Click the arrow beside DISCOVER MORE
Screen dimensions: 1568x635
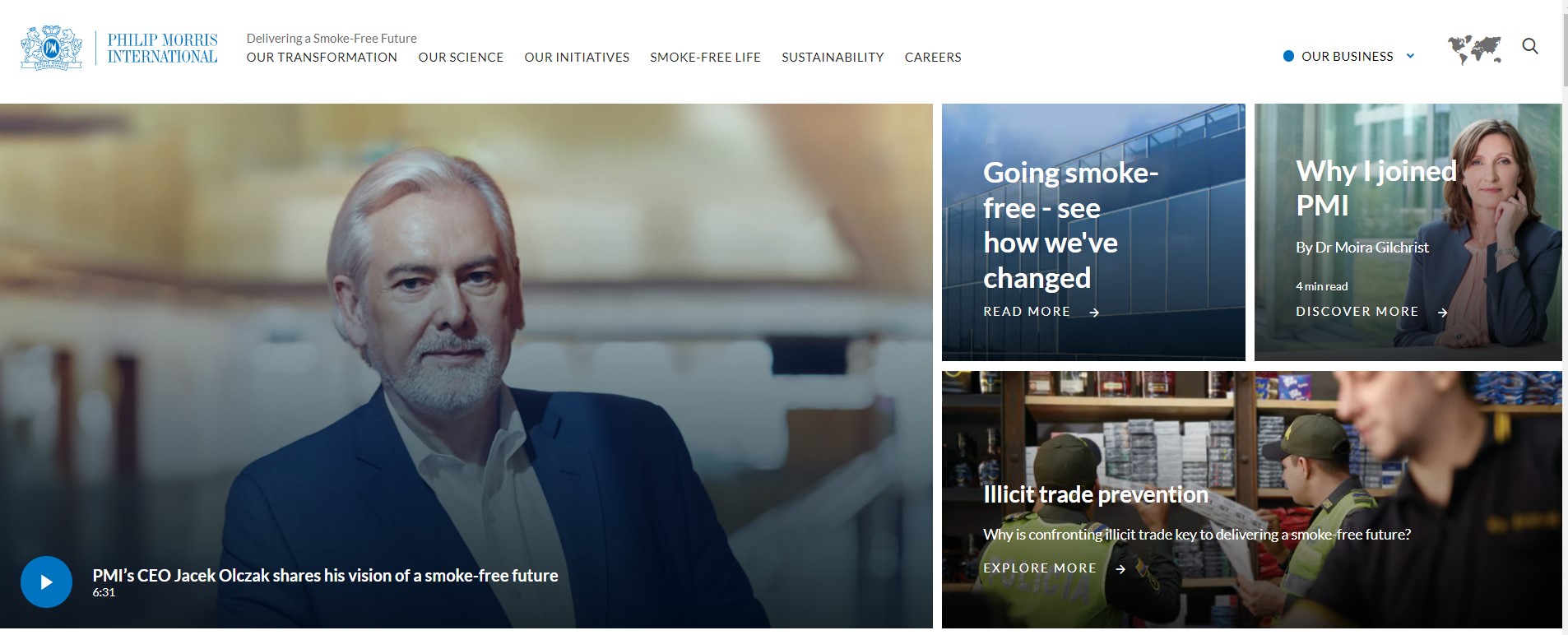(x=1442, y=313)
